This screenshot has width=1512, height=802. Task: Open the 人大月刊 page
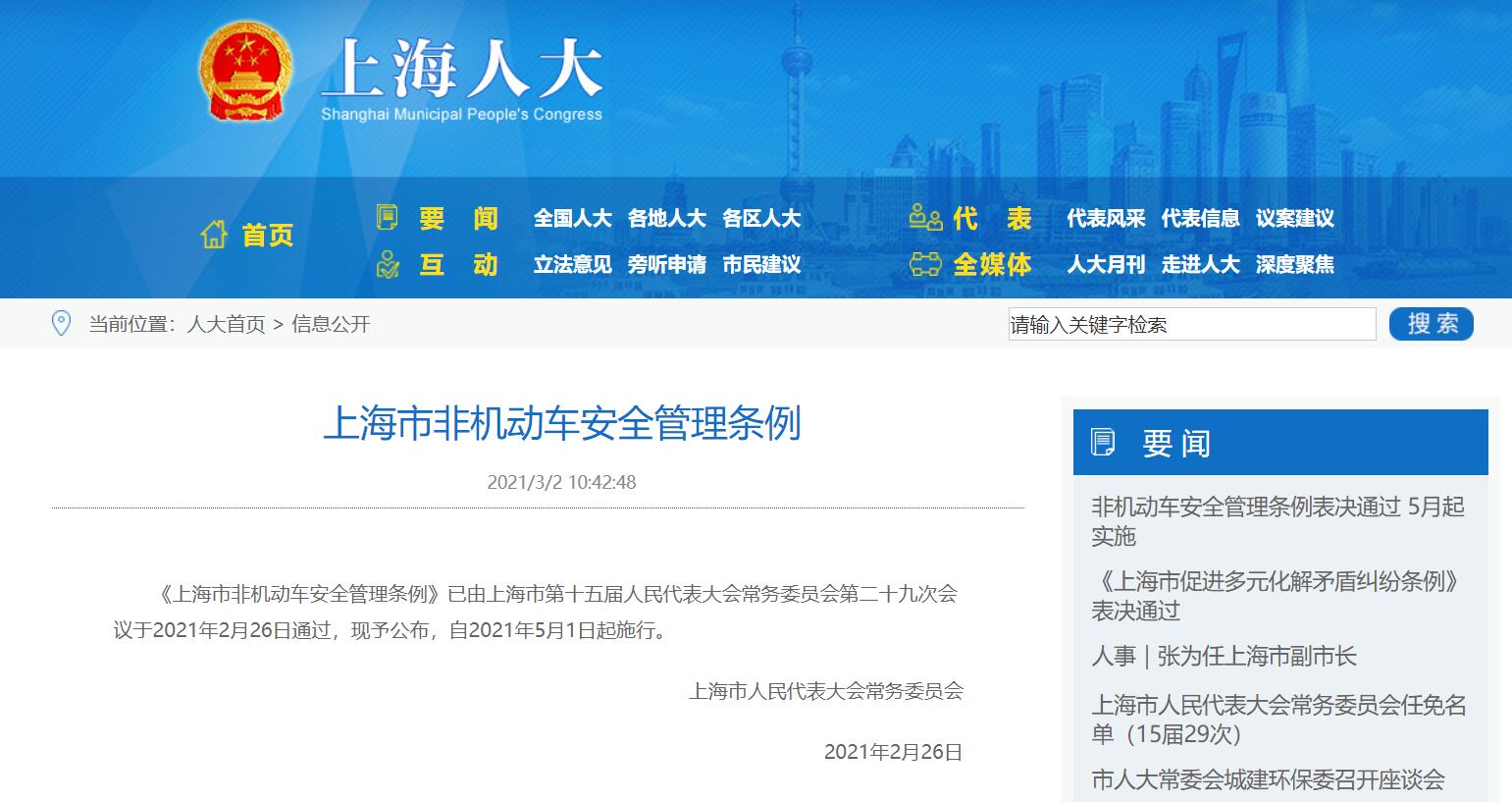point(1106,265)
